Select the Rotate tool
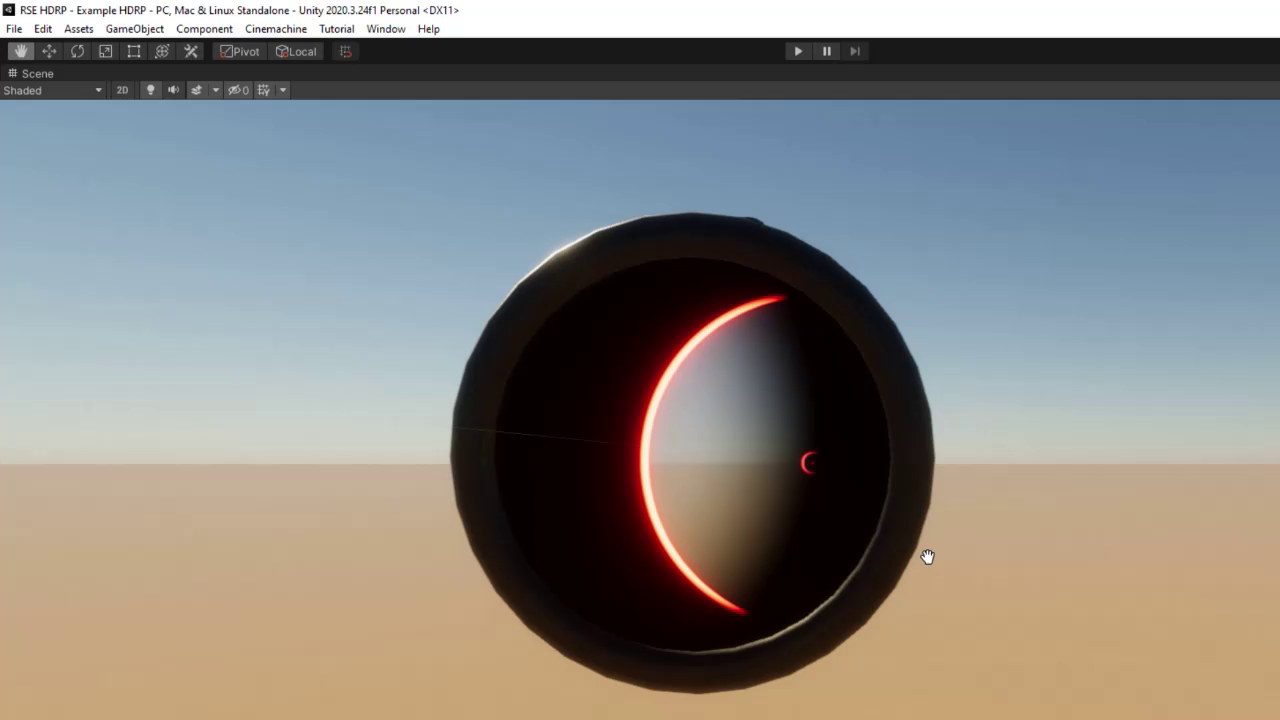Viewport: 1280px width, 720px height. [77, 51]
